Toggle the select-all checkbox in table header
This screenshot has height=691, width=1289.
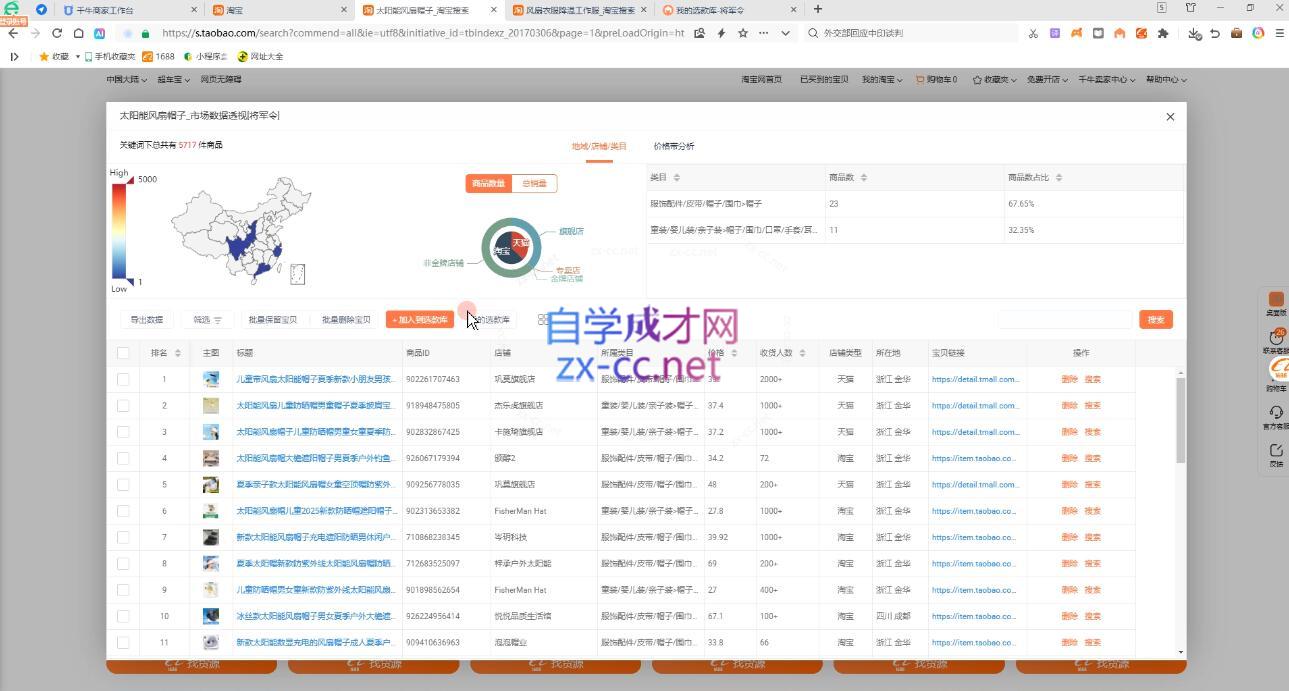click(123, 353)
